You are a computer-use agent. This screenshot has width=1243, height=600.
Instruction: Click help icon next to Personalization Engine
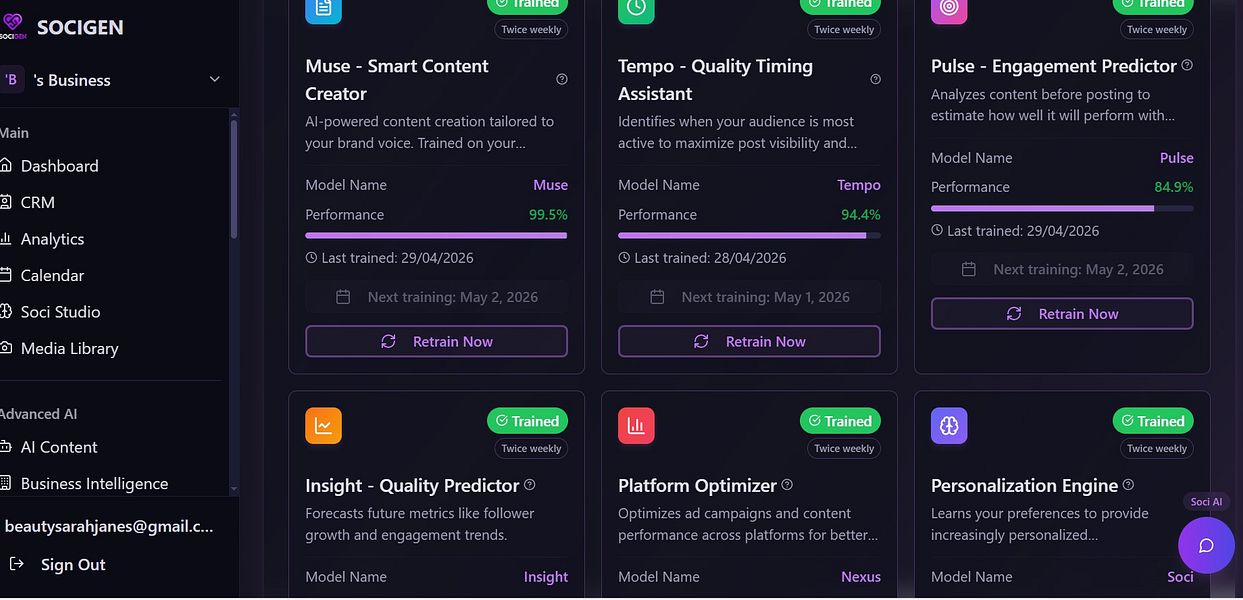point(1128,485)
